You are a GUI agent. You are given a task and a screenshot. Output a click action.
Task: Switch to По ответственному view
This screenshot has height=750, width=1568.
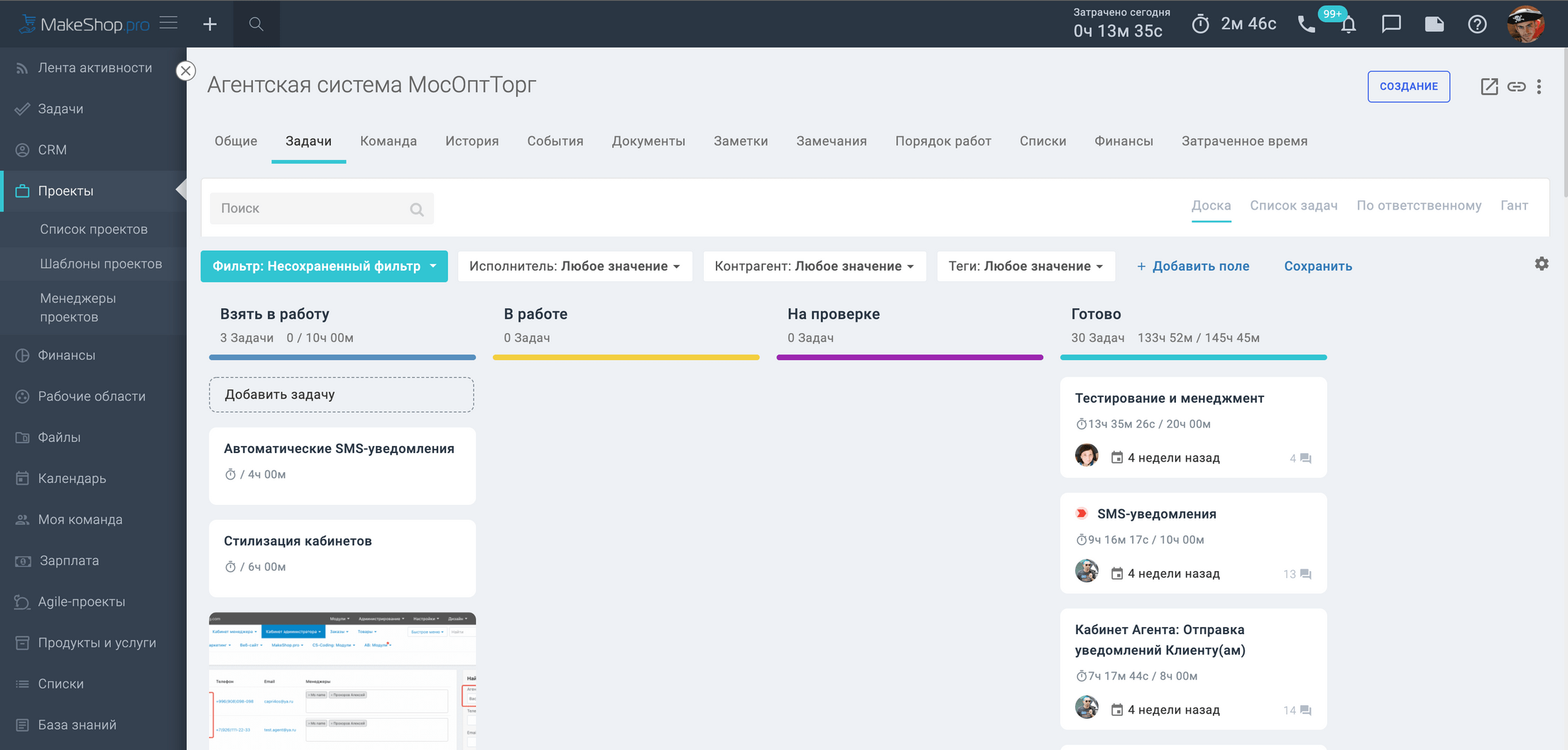click(x=1419, y=206)
